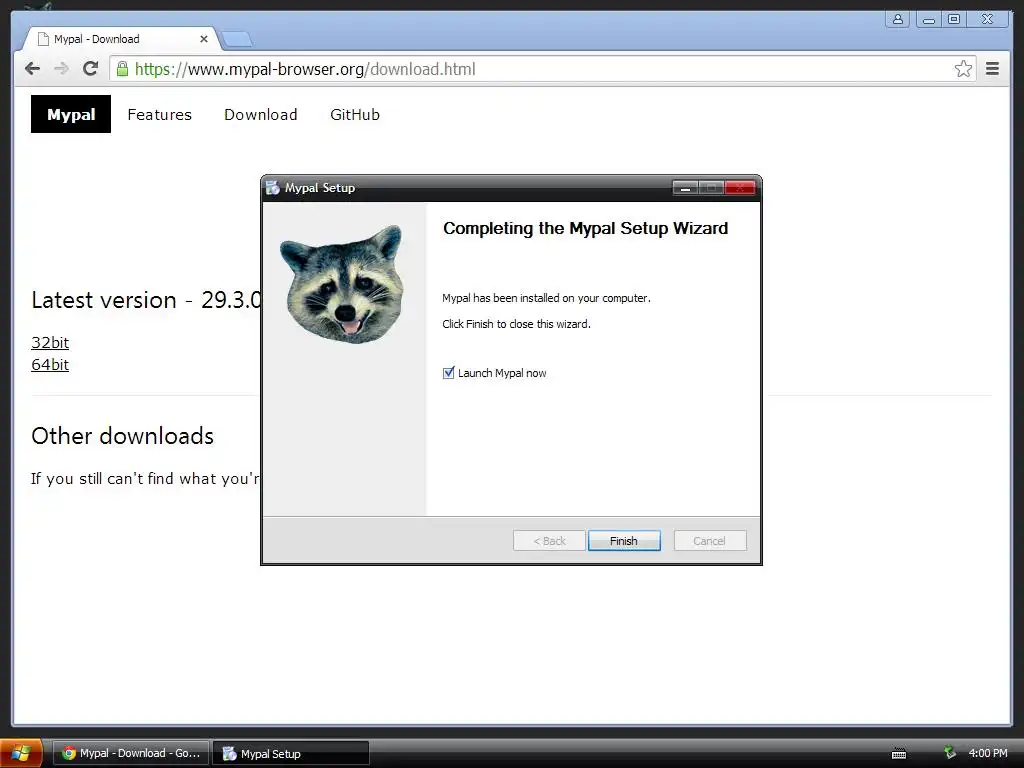Click the Chrome user profile icon

coord(898,19)
